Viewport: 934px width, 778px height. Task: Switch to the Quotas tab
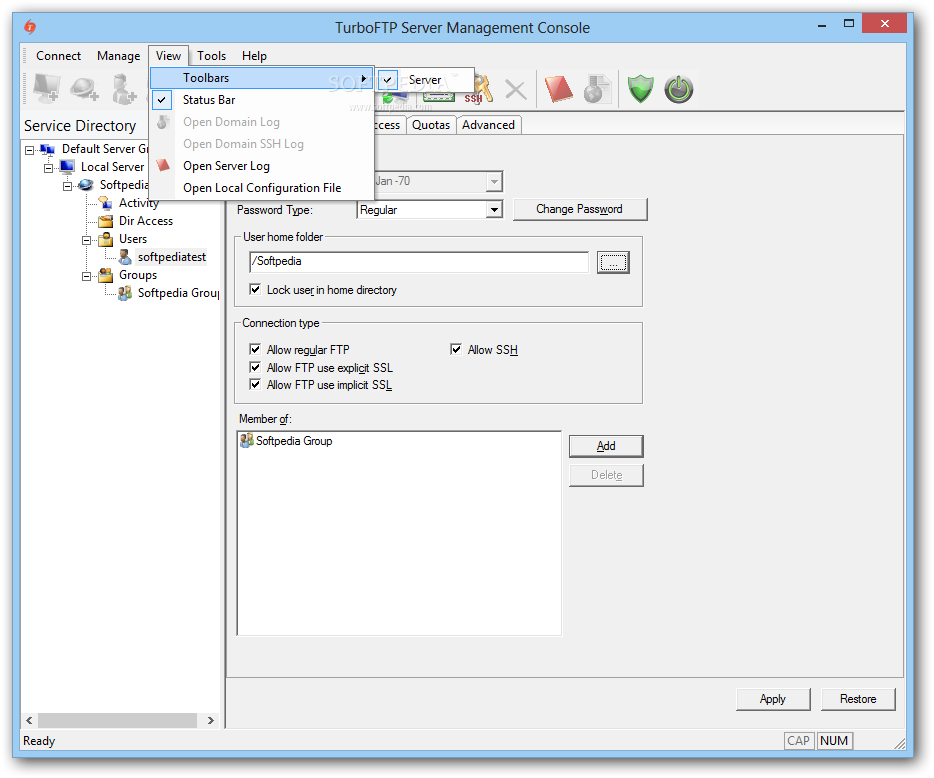pyautogui.click(x=431, y=125)
